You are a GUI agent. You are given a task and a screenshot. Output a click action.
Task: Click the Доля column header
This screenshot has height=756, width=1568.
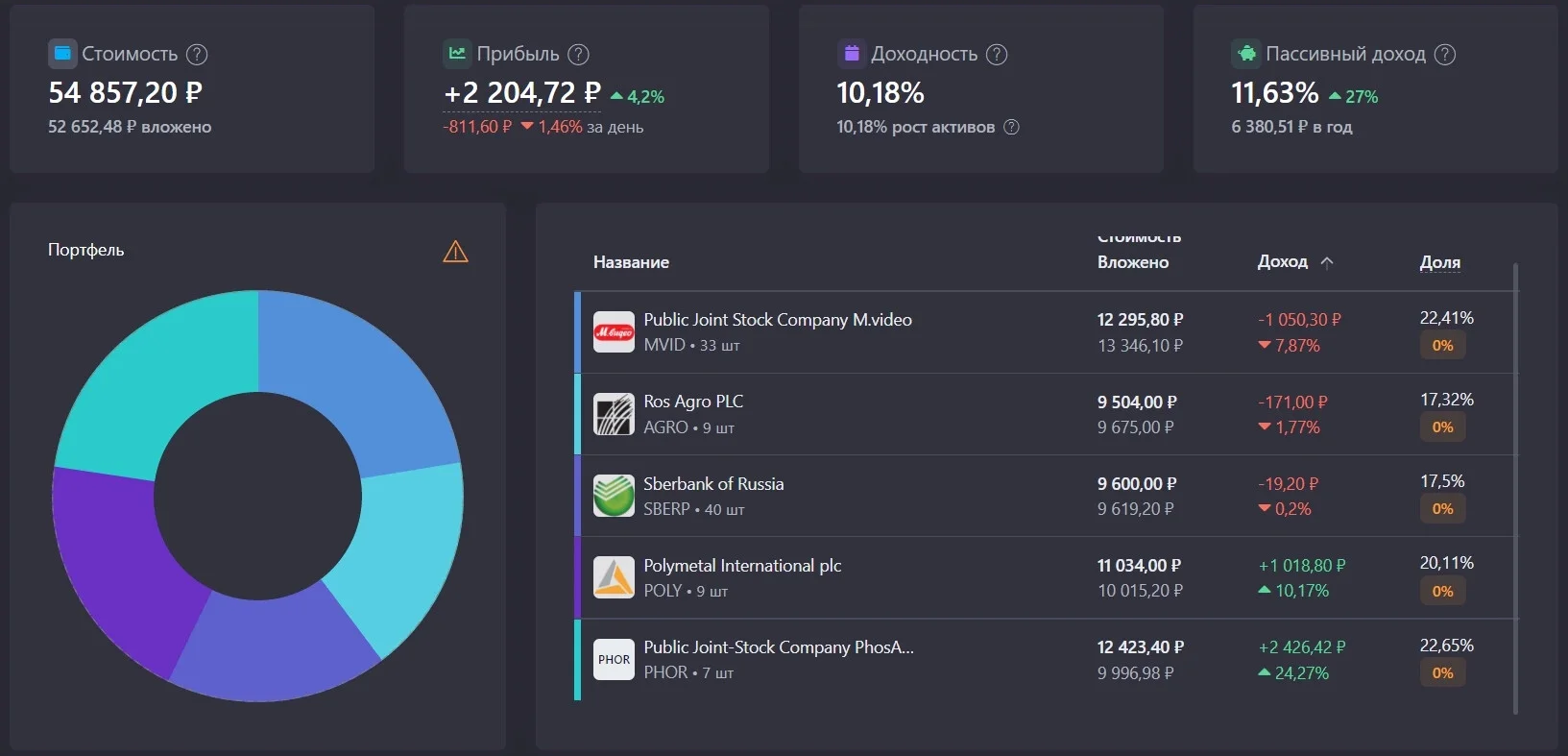point(1440,262)
